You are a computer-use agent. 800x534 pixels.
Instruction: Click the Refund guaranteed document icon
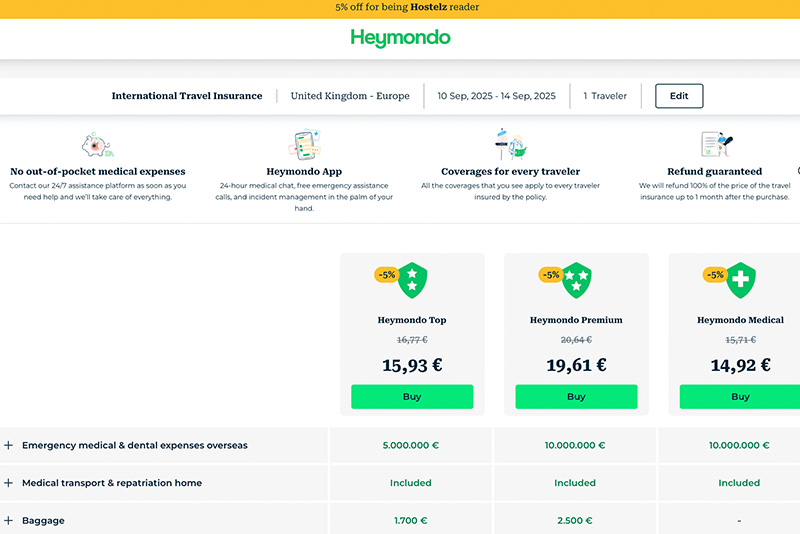716,144
